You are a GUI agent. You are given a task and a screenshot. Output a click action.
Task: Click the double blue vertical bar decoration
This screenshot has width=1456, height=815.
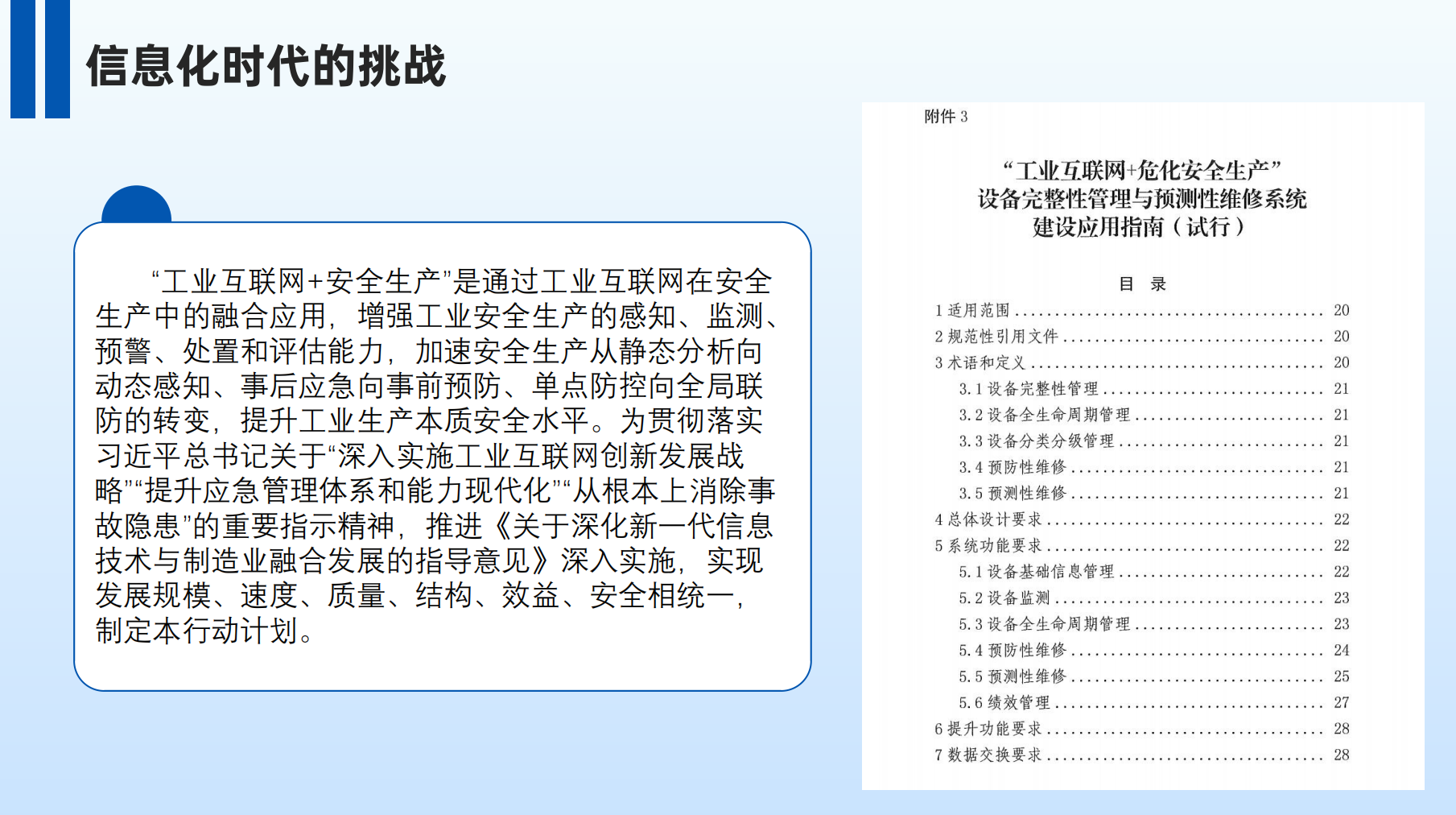pos(40,59)
